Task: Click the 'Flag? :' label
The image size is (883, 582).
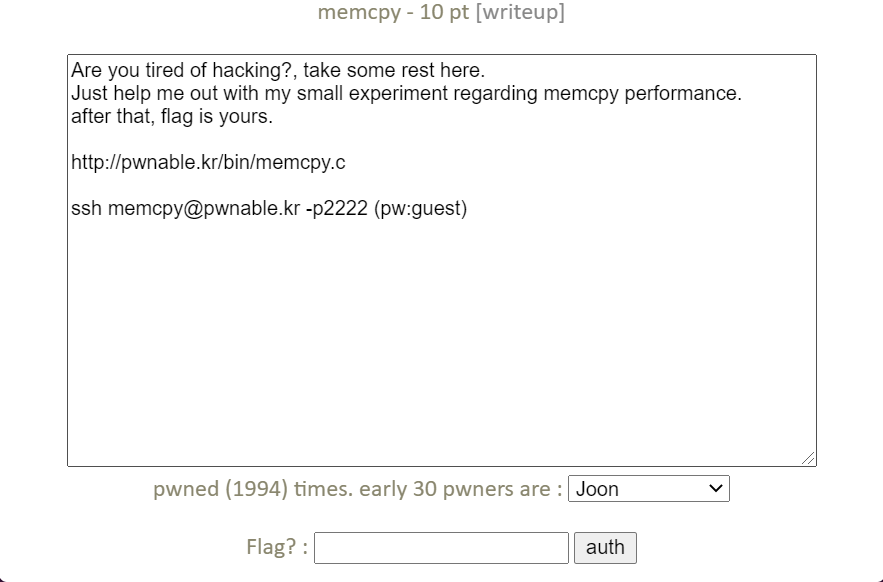Action: coord(277,547)
